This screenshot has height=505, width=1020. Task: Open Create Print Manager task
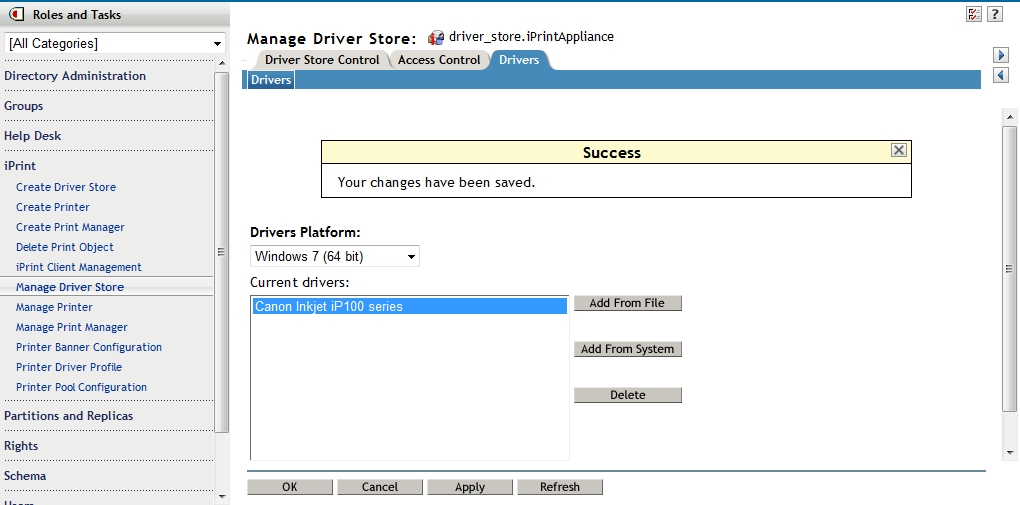[x=70, y=227]
